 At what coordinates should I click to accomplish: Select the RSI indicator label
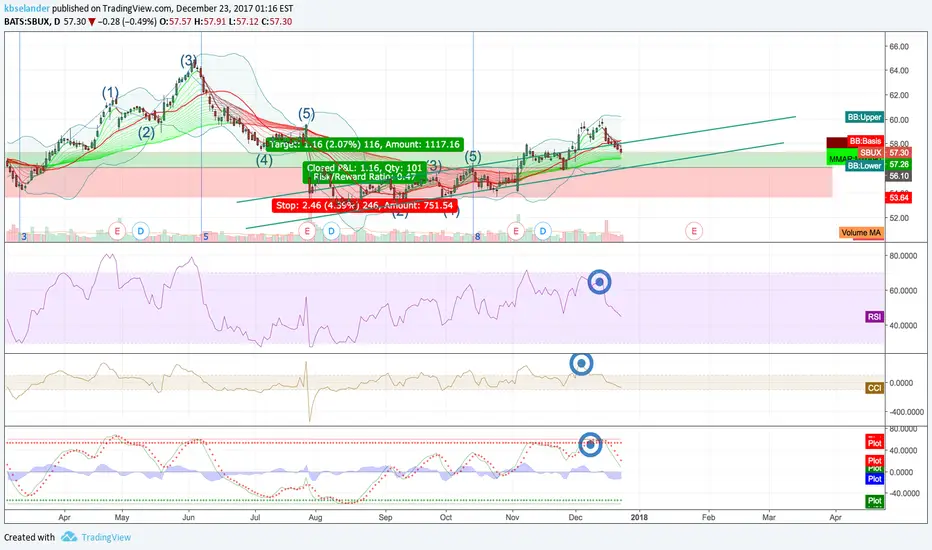874,317
